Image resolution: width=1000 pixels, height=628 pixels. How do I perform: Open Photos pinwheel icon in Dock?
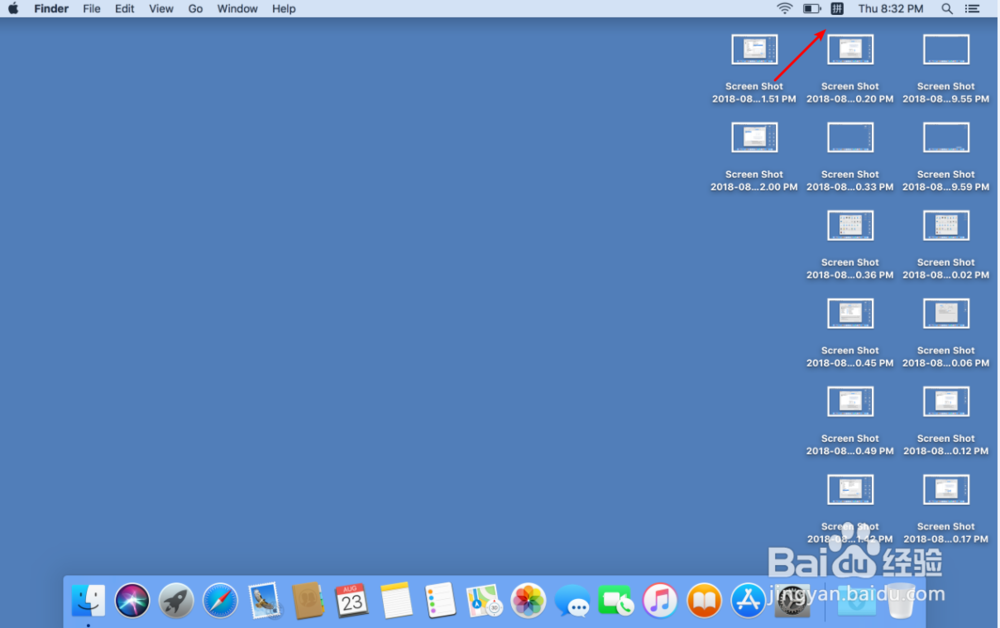[x=528, y=600]
